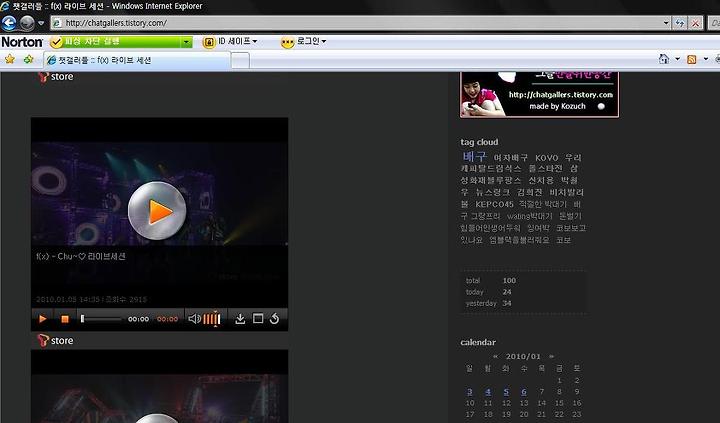This screenshot has width=720, height=423.
Task: Play the f(x) Chu~ video via big button
Action: pos(157,211)
